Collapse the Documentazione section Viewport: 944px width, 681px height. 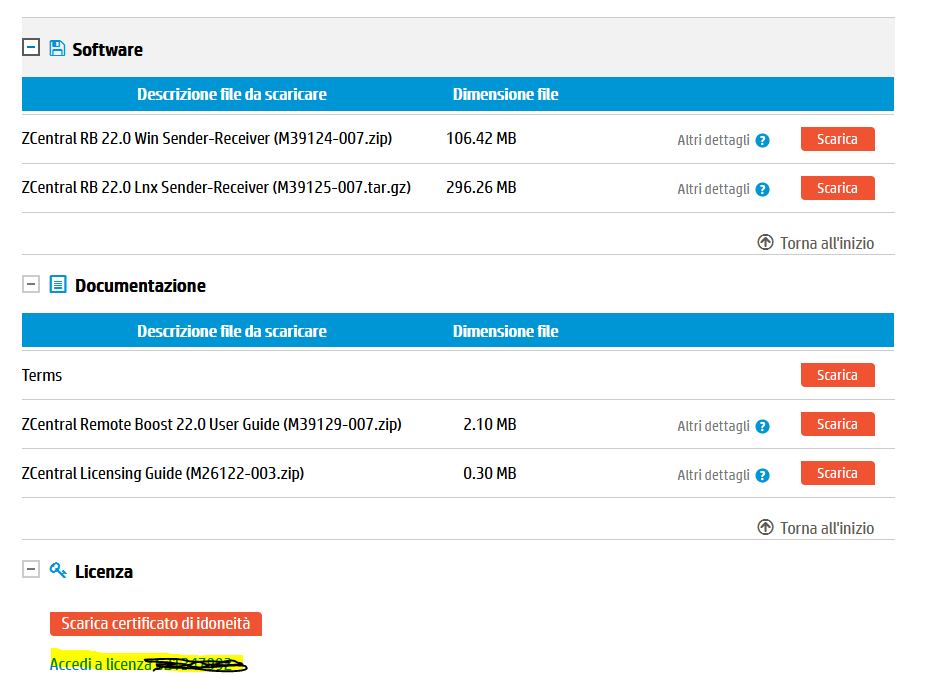[x=31, y=284]
